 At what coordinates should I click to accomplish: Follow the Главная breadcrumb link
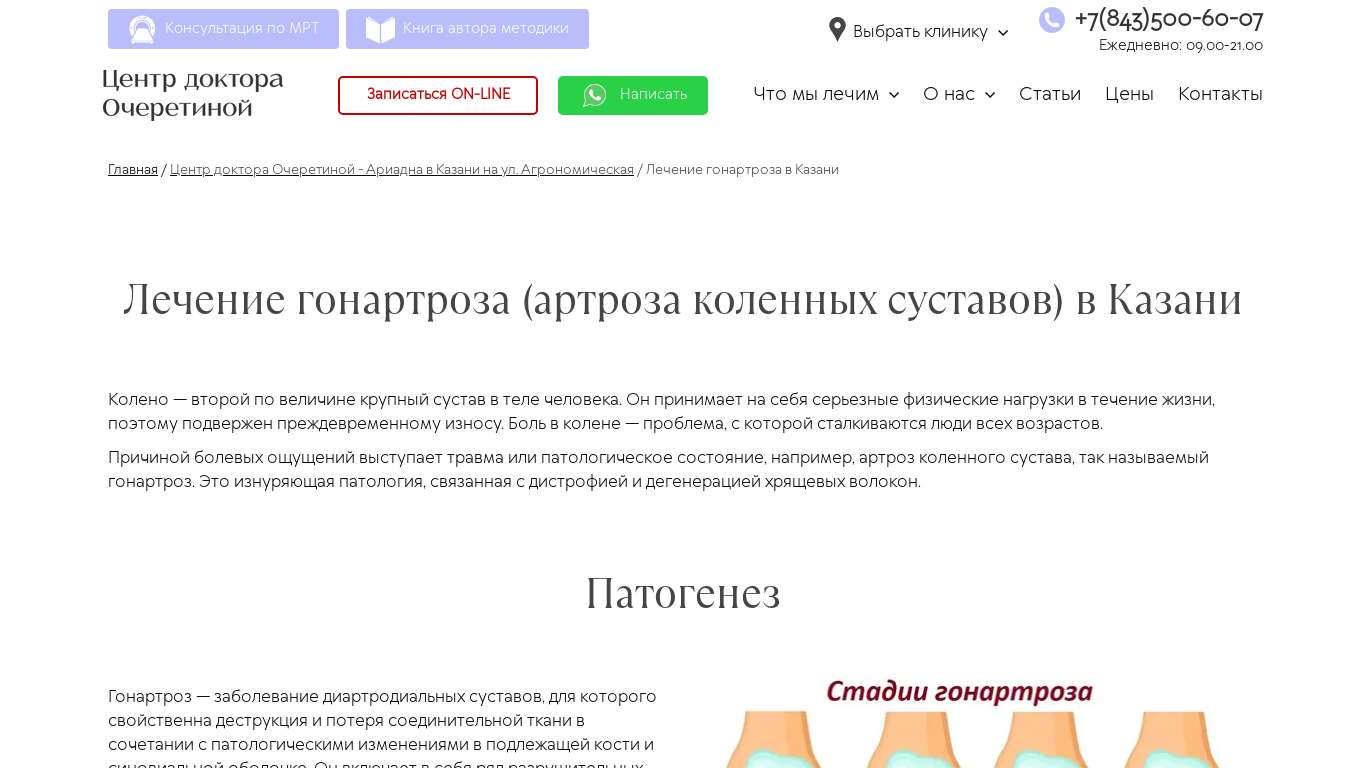tap(132, 170)
